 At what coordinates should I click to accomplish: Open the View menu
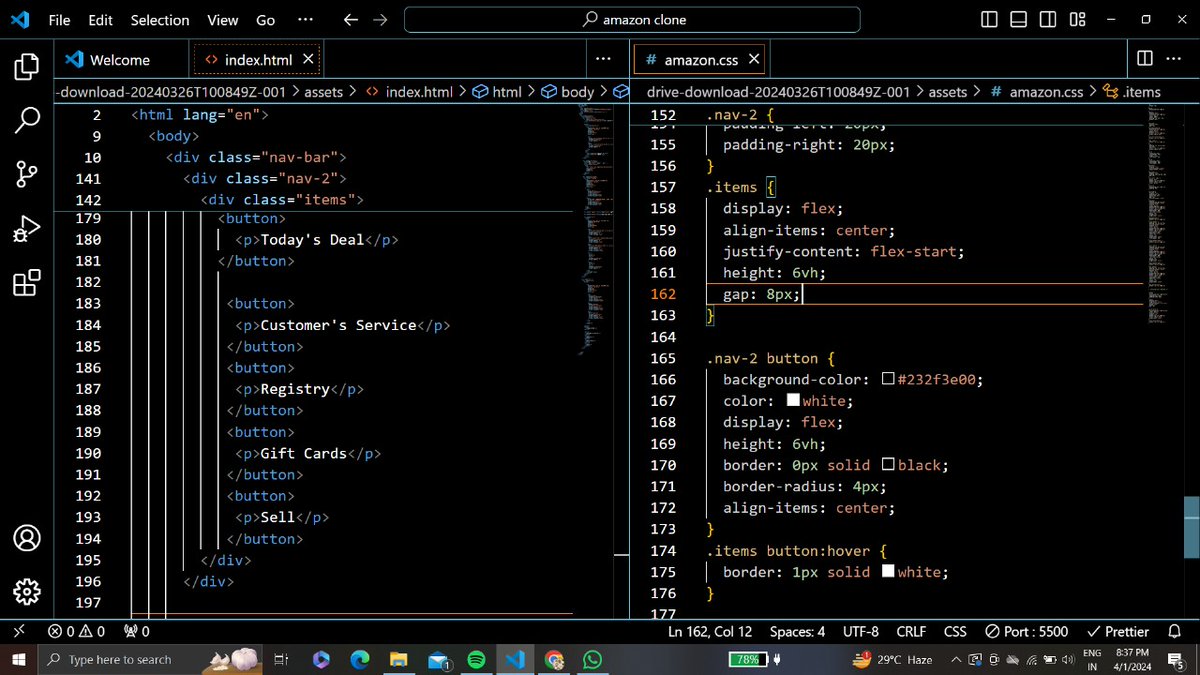[x=223, y=20]
